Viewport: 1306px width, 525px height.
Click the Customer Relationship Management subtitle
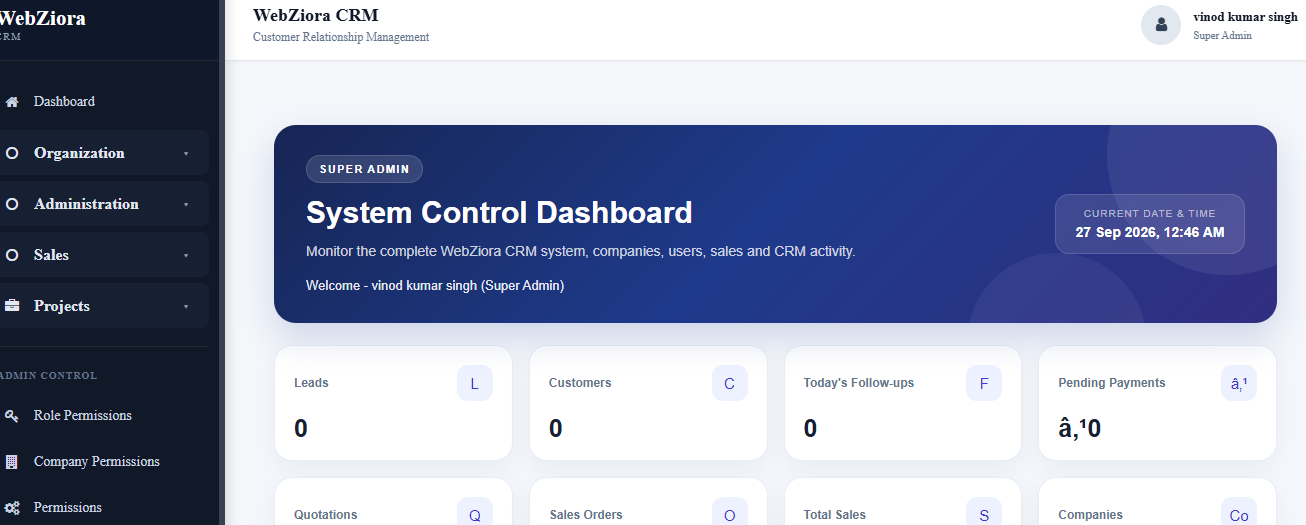click(x=341, y=37)
